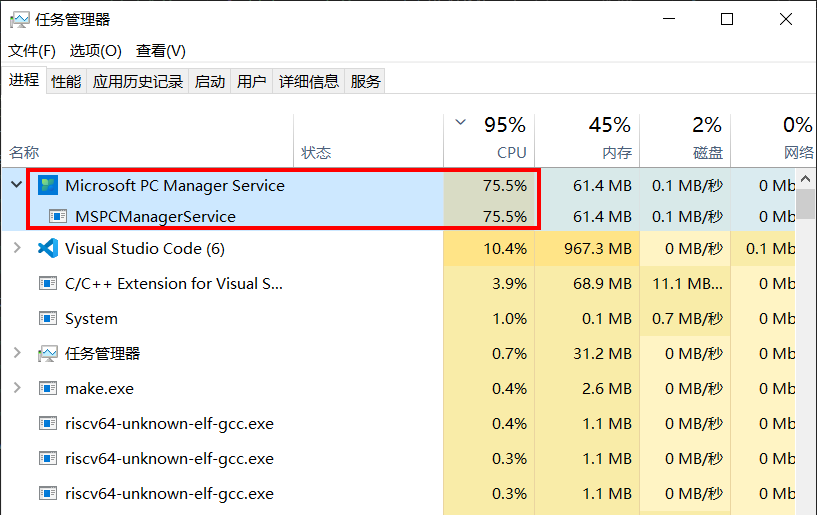Switch to the 详细信息 tab
This screenshot has width=817, height=515.
(x=308, y=81)
